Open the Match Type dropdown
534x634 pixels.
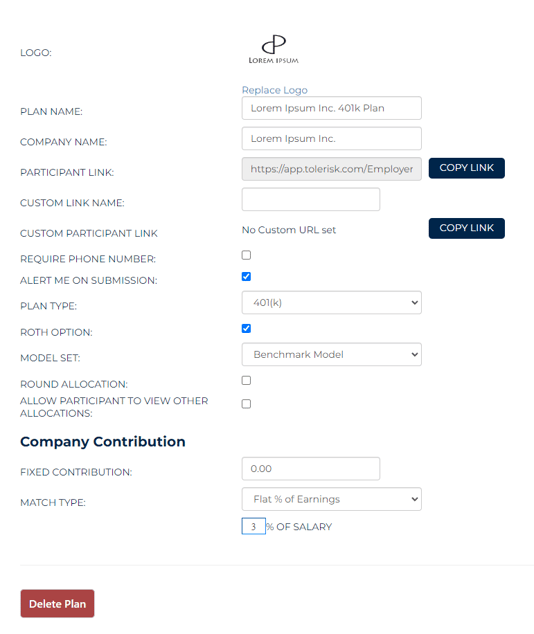331,499
